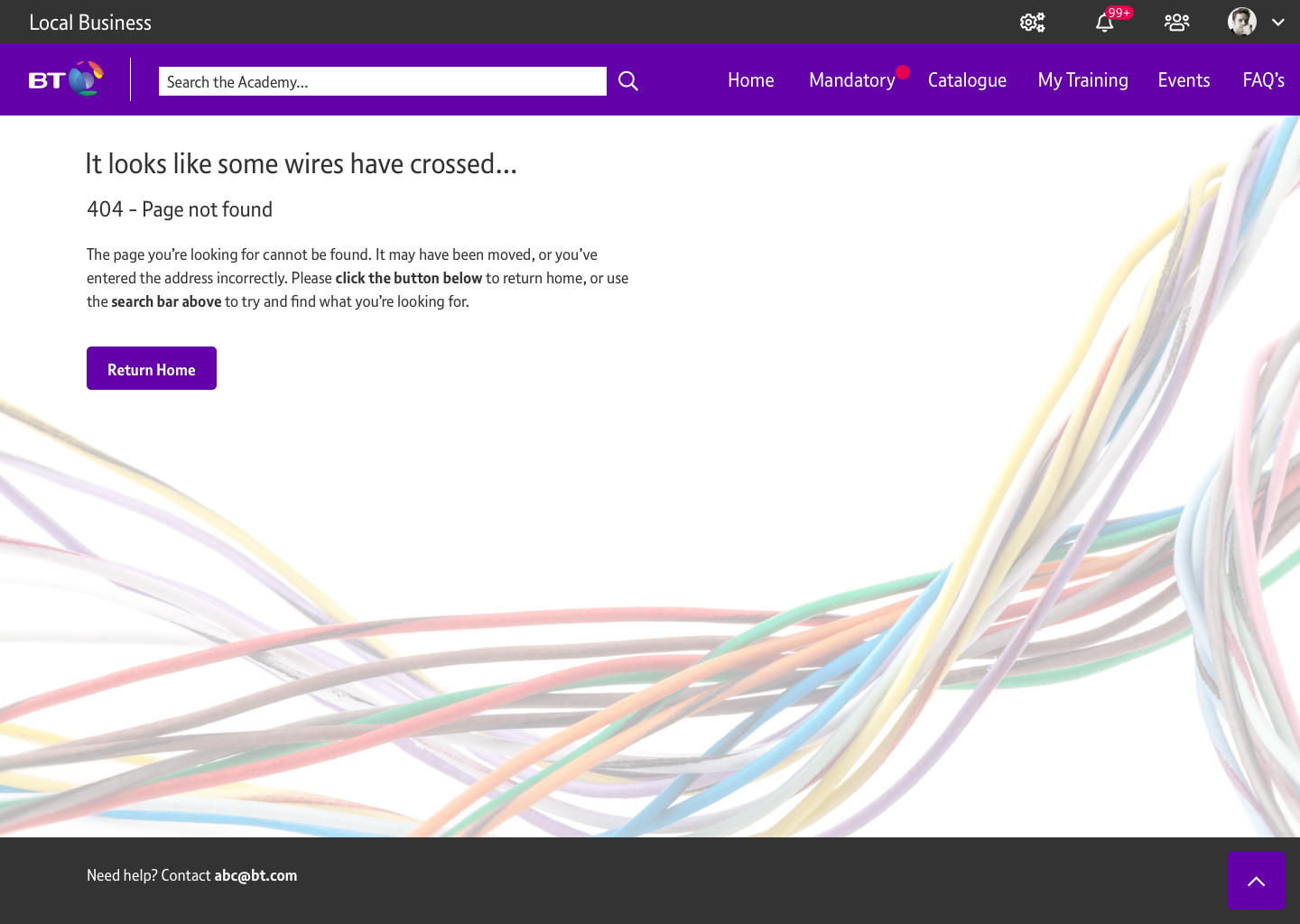Open the notifications bell

pyautogui.click(x=1104, y=23)
